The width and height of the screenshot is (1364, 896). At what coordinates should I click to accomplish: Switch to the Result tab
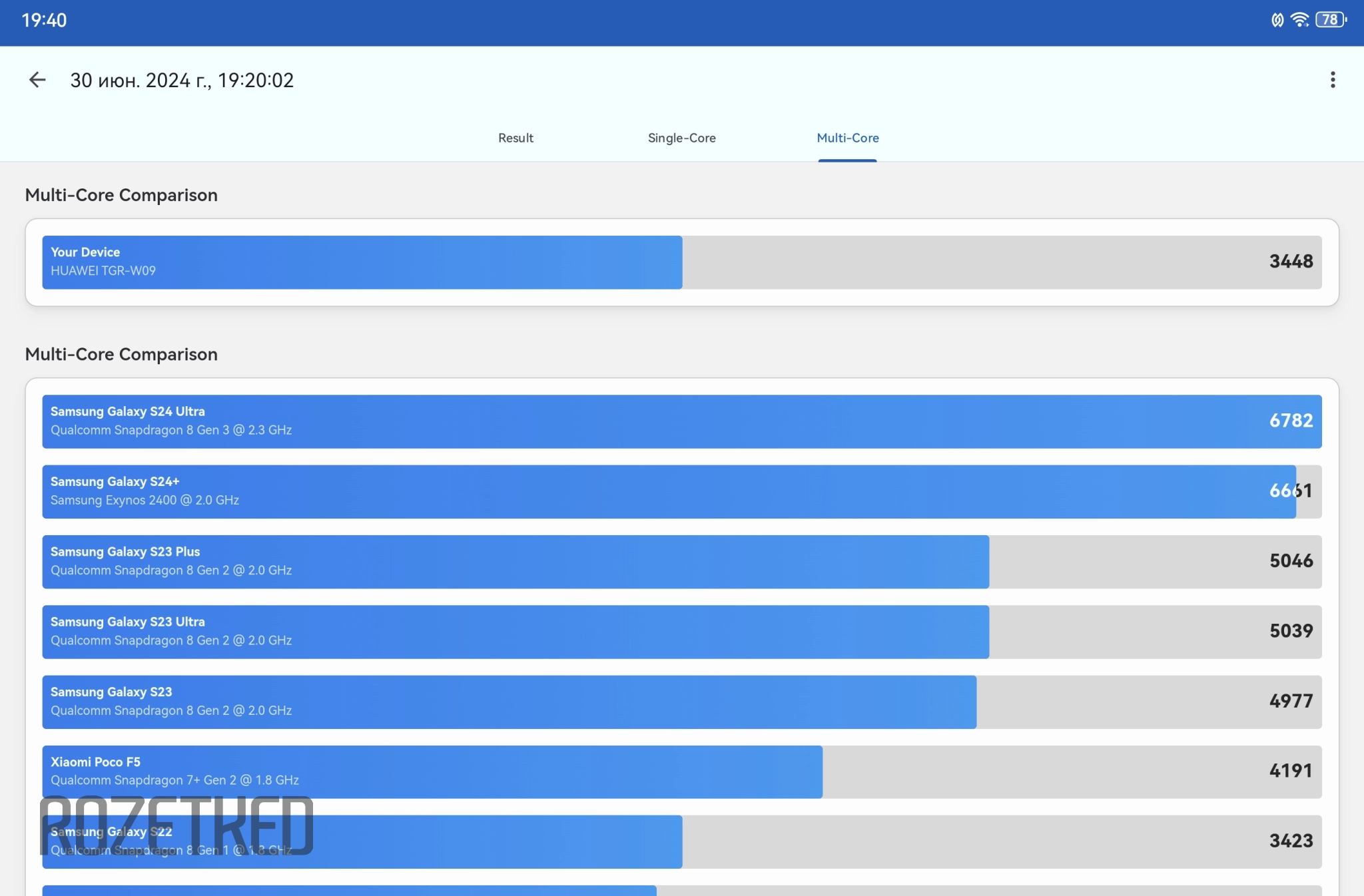coord(515,138)
